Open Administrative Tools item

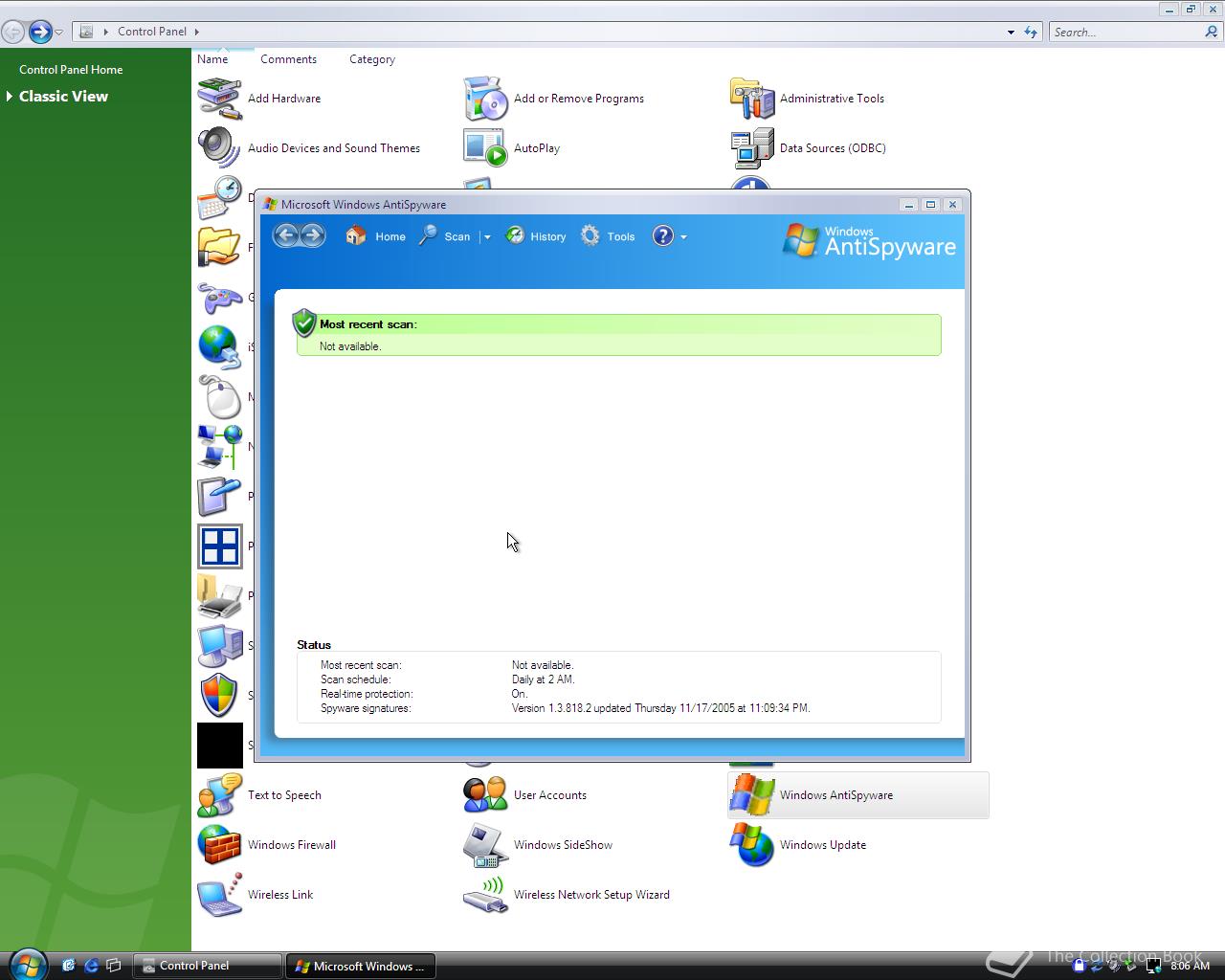click(x=808, y=99)
